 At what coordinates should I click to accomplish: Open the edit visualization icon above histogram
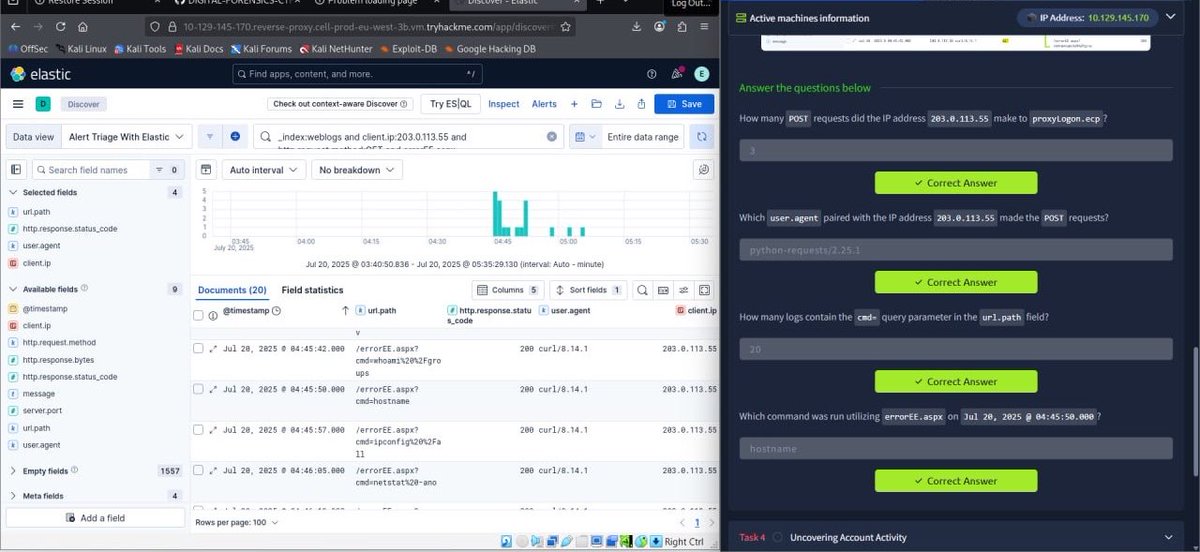(704, 170)
